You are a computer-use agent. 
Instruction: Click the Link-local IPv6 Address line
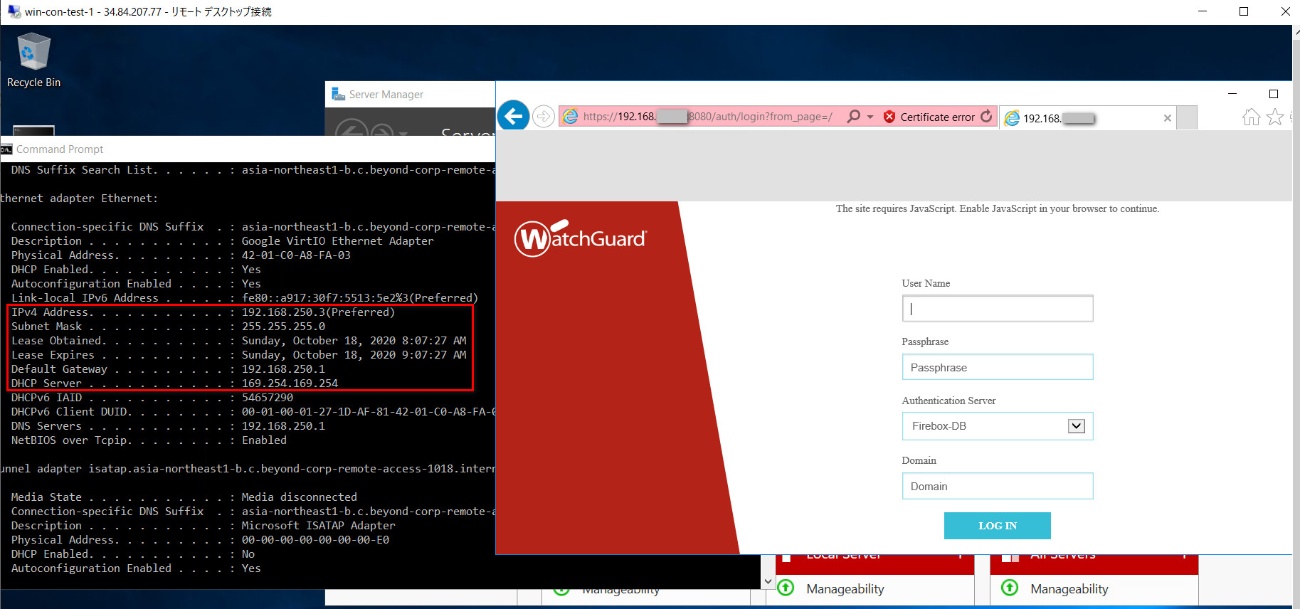(244, 298)
